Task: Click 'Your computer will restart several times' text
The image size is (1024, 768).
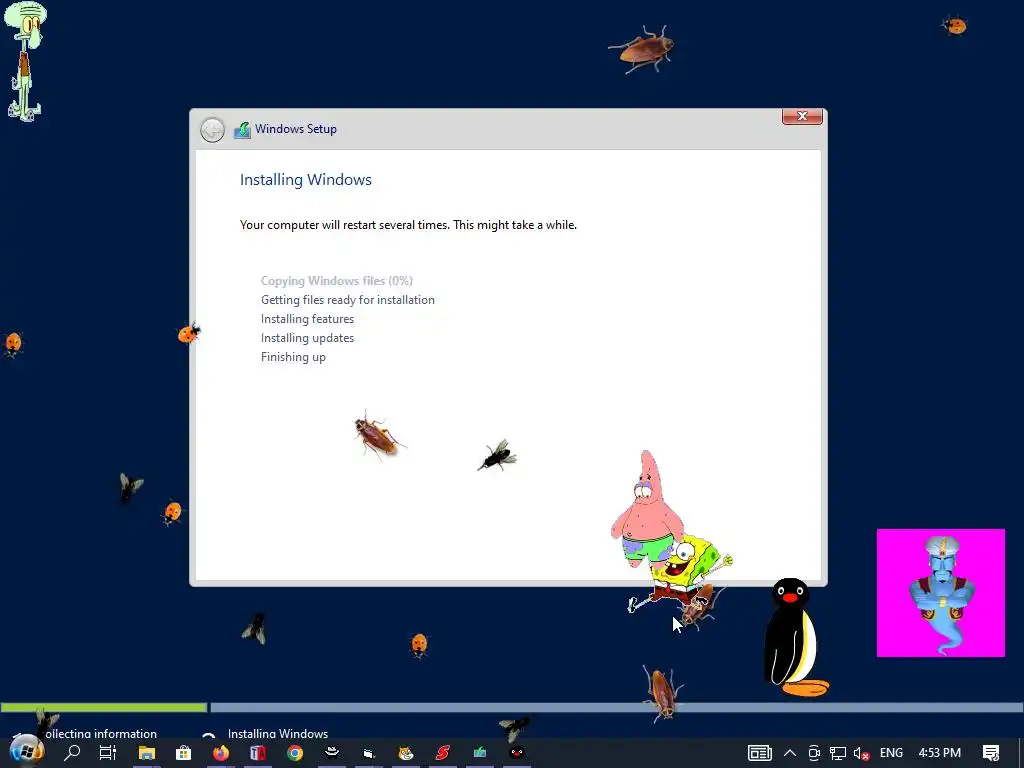Action: pos(408,225)
